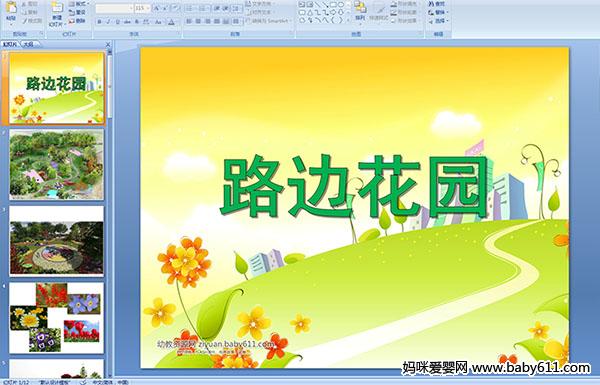Toggle underline formatting with the U button
This screenshot has height=385, width=600.
click(117, 22)
